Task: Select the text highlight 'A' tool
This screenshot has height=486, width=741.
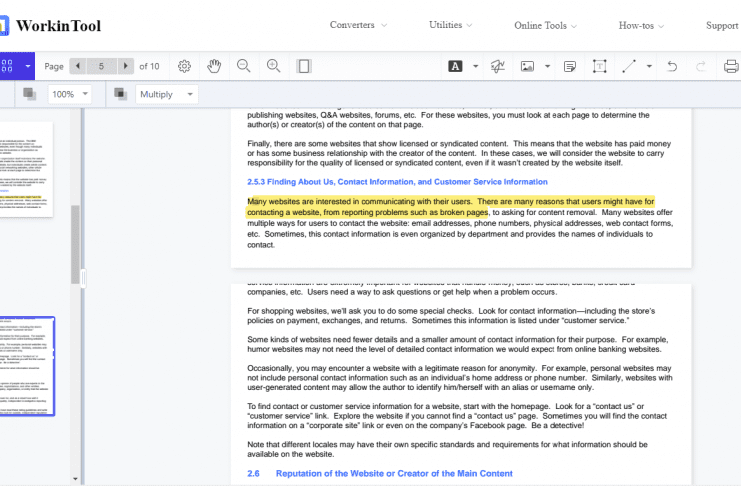Action: click(x=455, y=66)
